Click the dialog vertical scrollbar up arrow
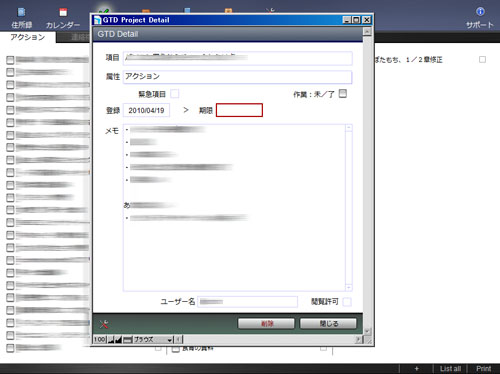The height and width of the screenshot is (374, 500). tap(367, 32)
